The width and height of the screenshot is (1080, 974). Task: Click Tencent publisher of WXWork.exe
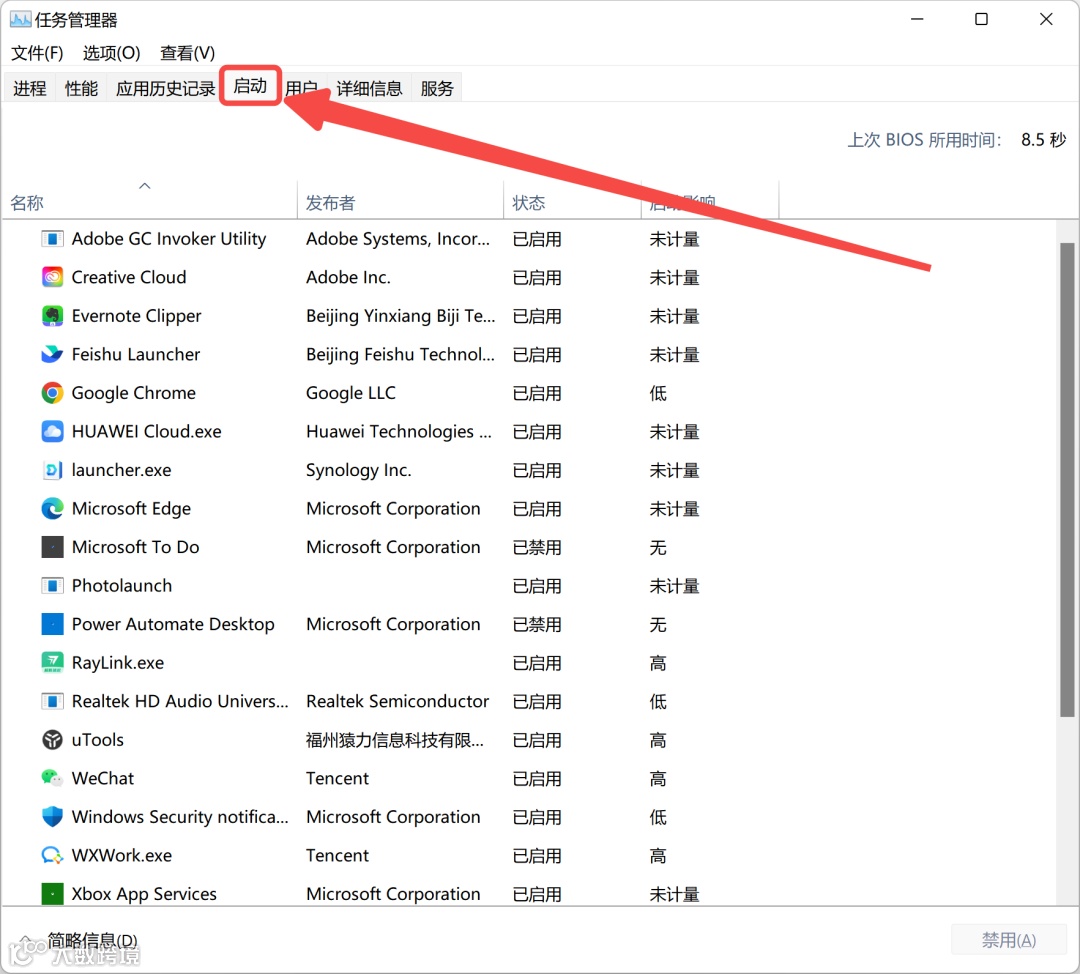[338, 856]
